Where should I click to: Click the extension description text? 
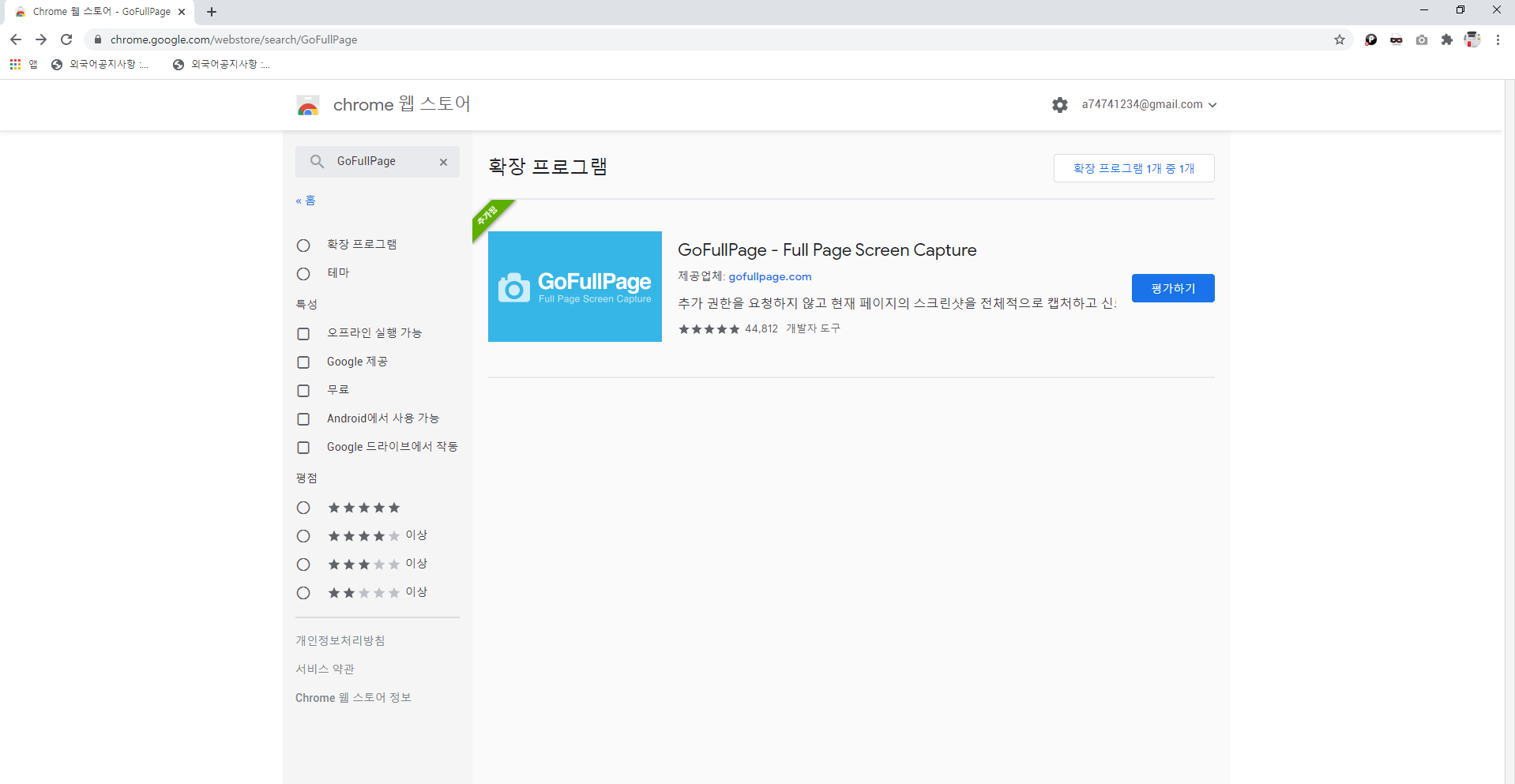[x=897, y=303]
